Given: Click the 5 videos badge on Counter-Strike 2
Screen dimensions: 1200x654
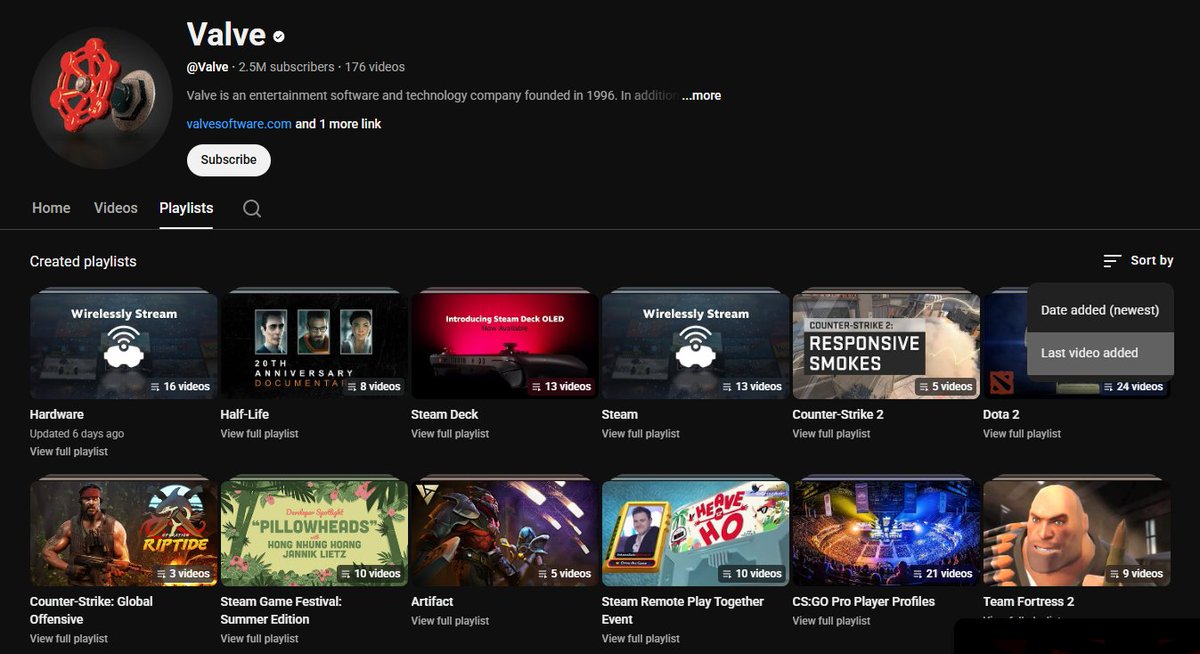Looking at the screenshot, I should pos(946,386).
